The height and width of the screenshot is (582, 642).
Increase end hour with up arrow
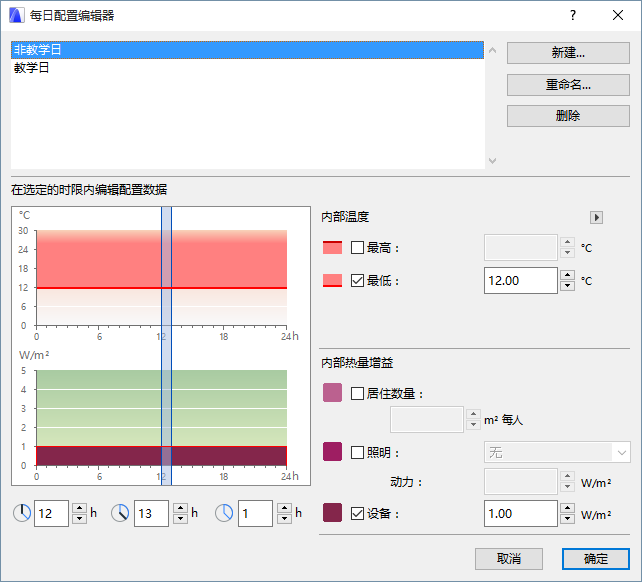[x=180, y=508]
